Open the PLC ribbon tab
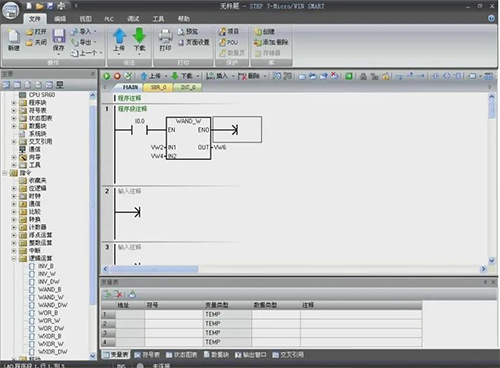 (x=109, y=19)
